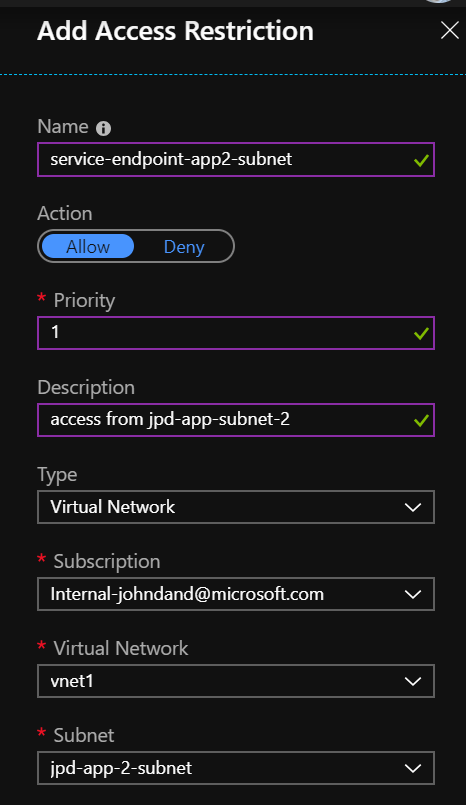The width and height of the screenshot is (466, 805).
Task: Click the green checkmark in Priority field
Action: click(421, 334)
